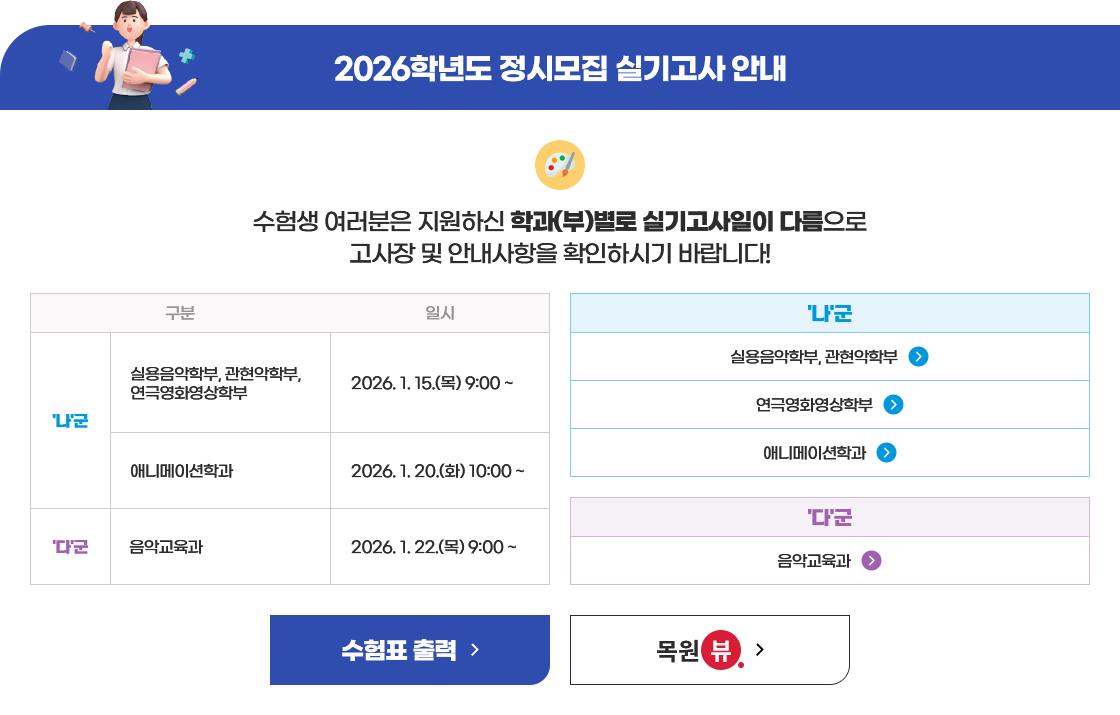The height and width of the screenshot is (715, 1120).
Task: Click the 목원 뷰 button
Action: [x=710, y=649]
